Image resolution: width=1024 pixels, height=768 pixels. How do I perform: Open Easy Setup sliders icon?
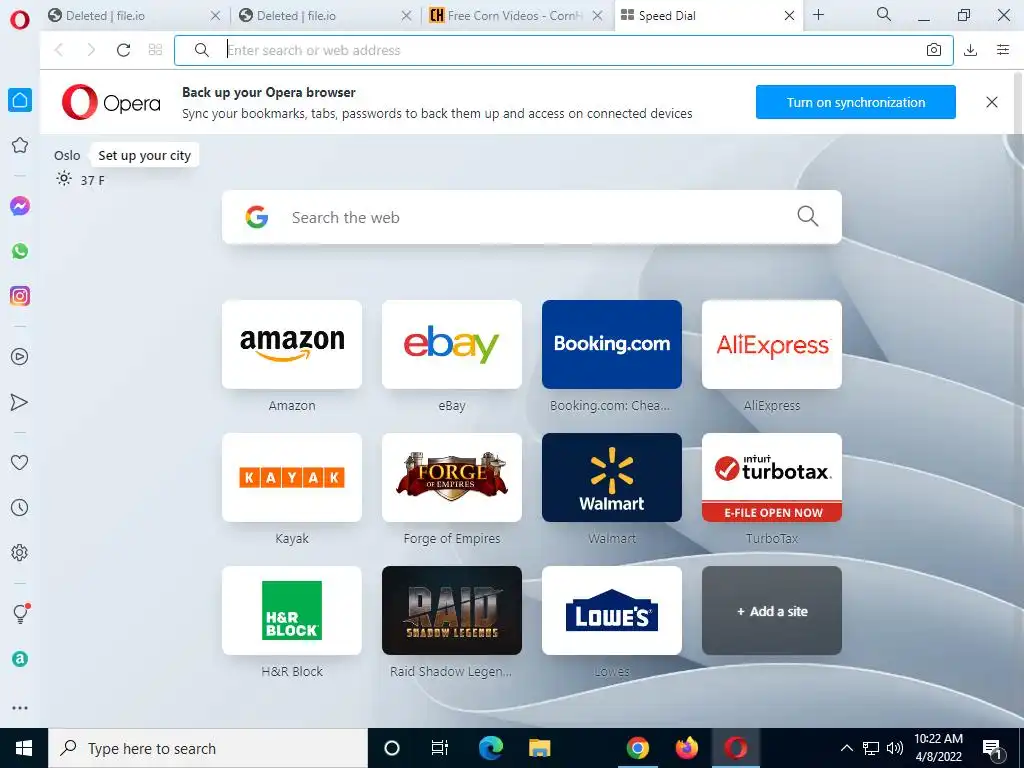coord(1003,50)
